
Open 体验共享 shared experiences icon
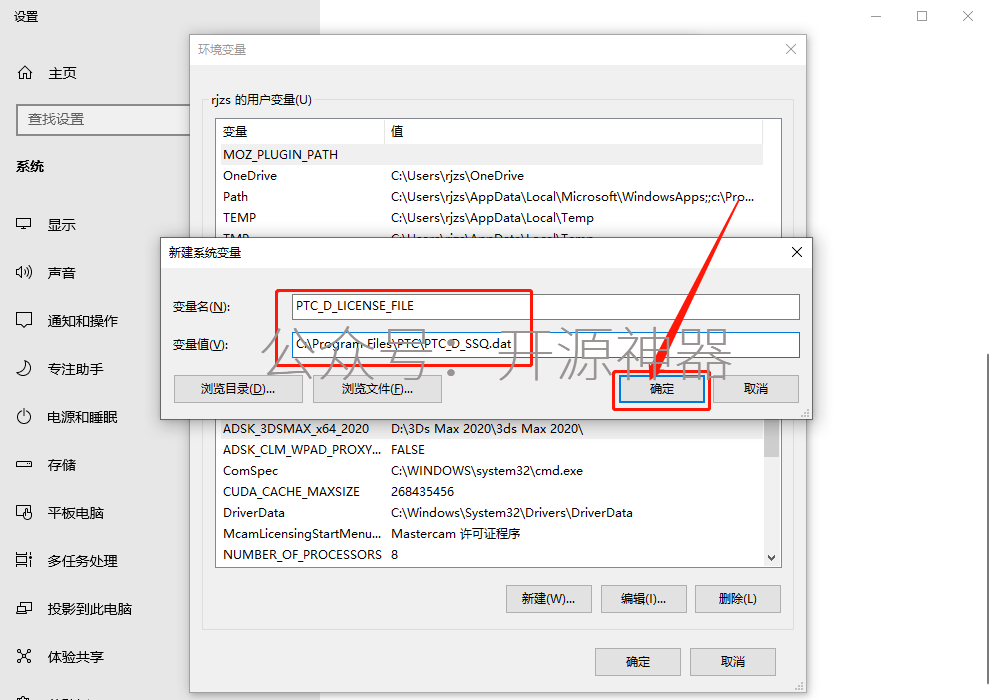click(24, 656)
